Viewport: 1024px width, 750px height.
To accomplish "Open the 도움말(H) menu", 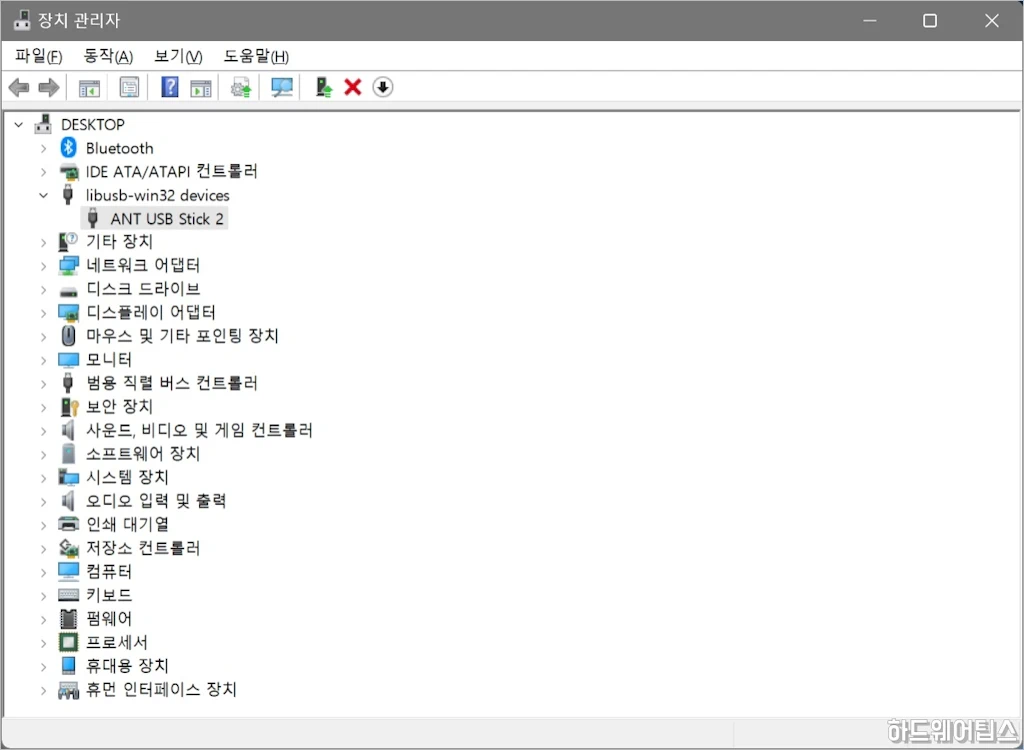I will (x=256, y=56).
